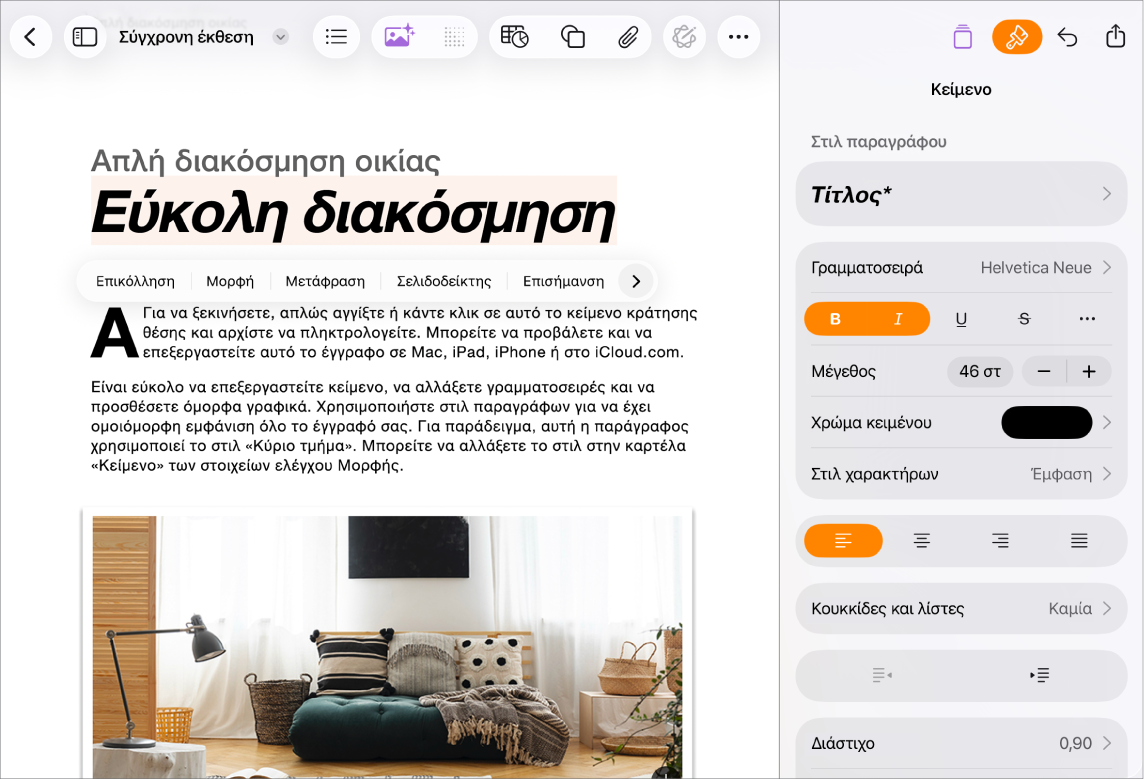The width and height of the screenshot is (1146, 779).
Task: Open the black text color swatch
Action: (x=1047, y=422)
